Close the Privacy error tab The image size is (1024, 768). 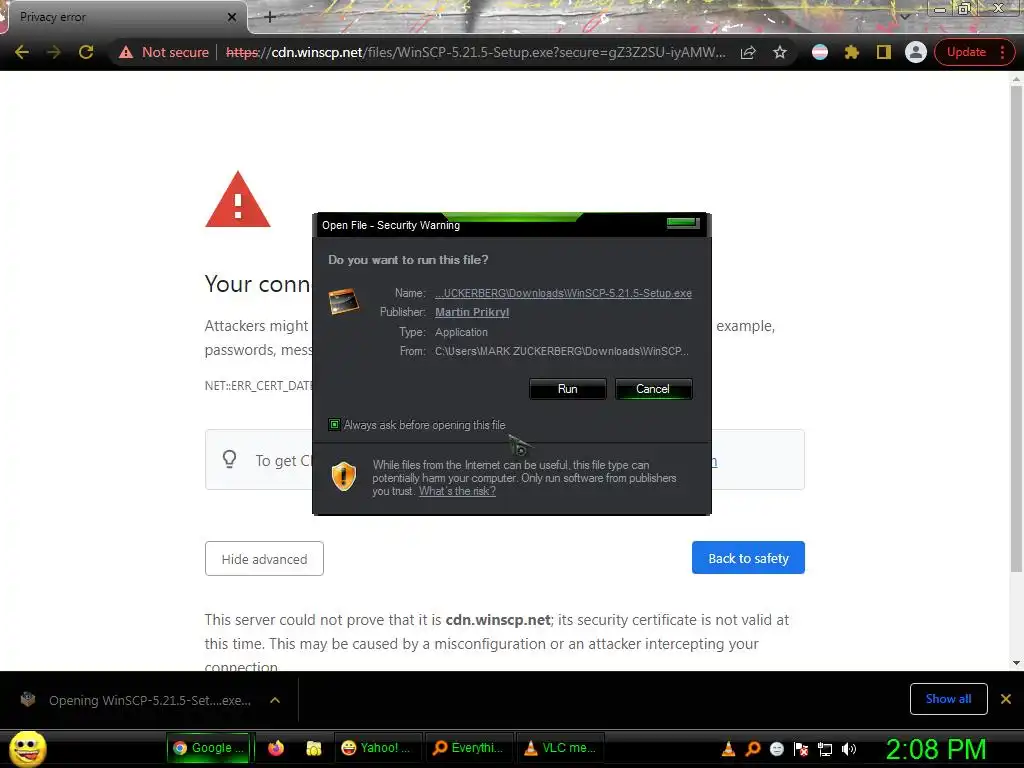point(232,17)
